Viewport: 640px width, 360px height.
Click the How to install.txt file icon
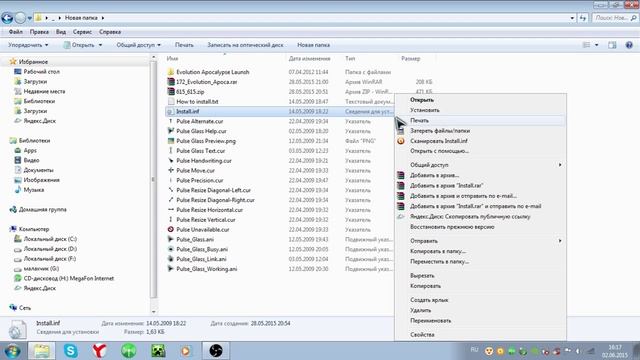click(x=171, y=101)
